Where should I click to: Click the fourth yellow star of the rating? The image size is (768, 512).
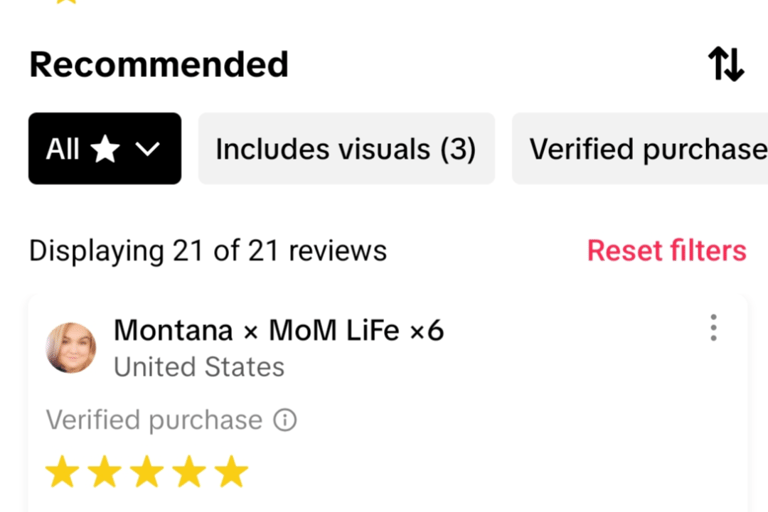click(189, 472)
